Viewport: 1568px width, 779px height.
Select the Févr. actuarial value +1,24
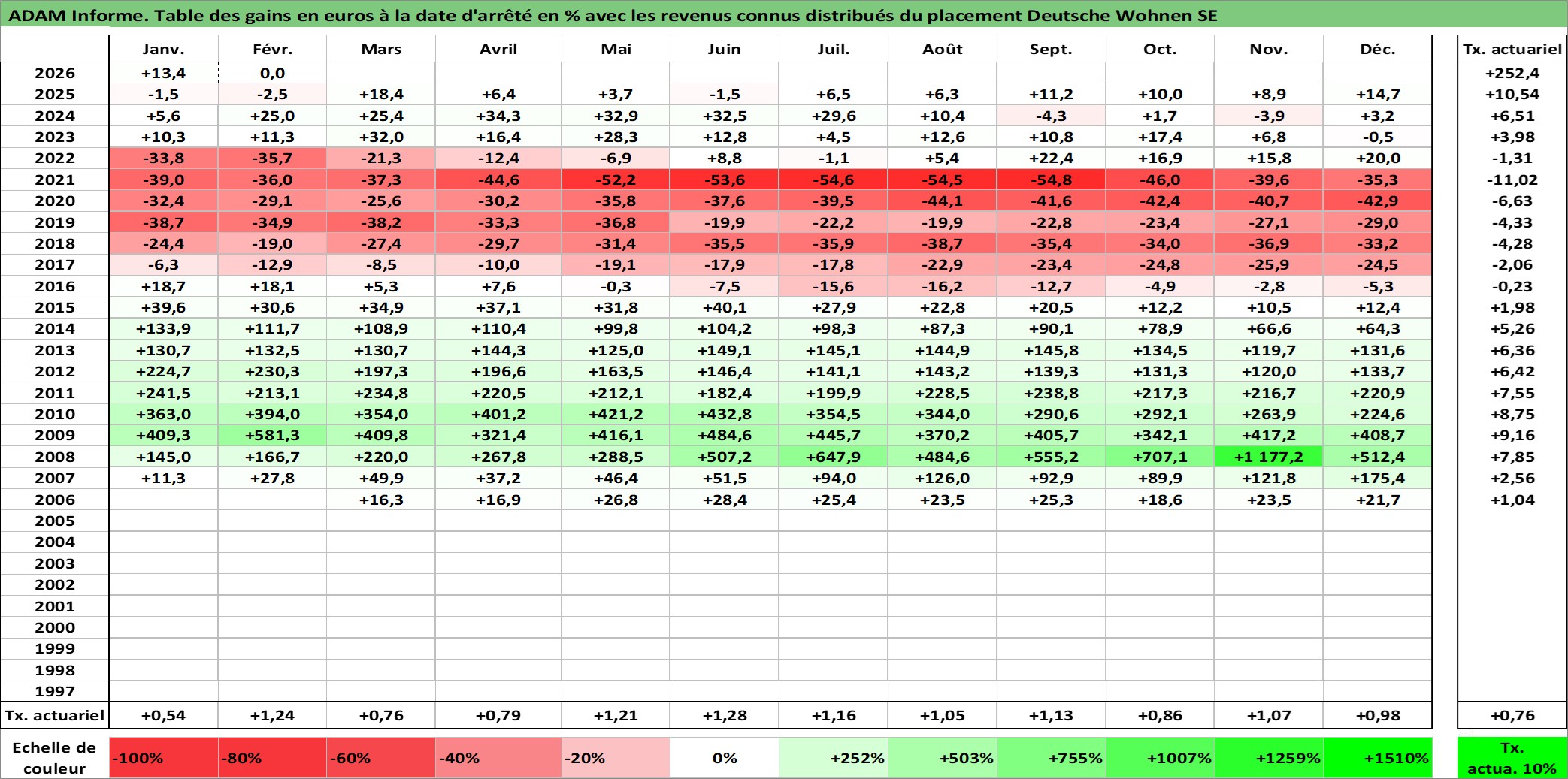point(272,715)
